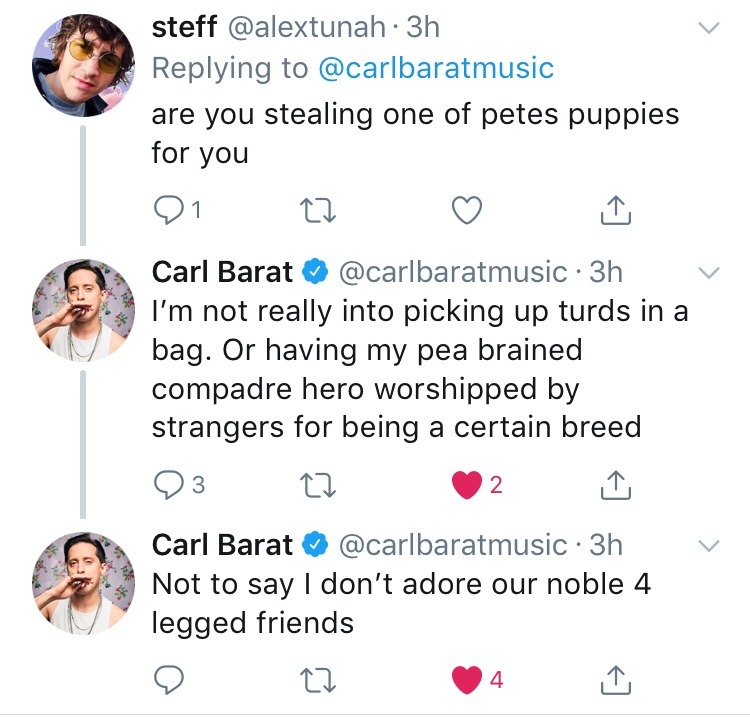Expand options chevron on Carl's turds tweet
This screenshot has height=717, width=750.
[708, 272]
